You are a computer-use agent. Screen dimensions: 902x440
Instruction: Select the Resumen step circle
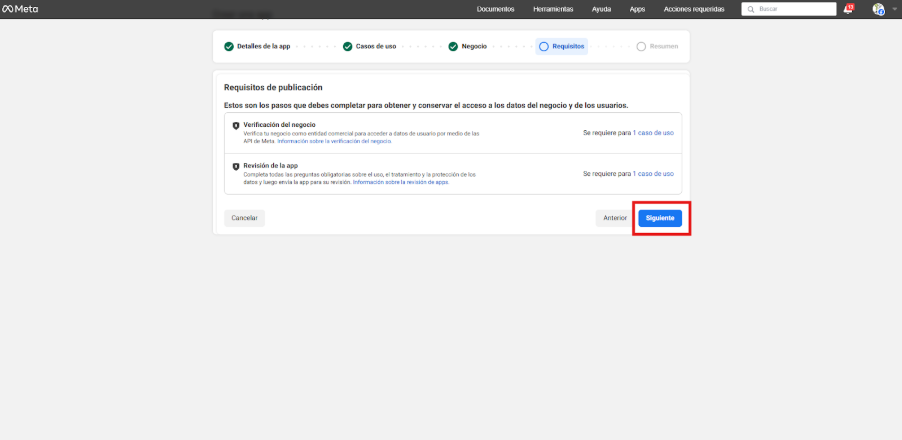[x=641, y=46]
